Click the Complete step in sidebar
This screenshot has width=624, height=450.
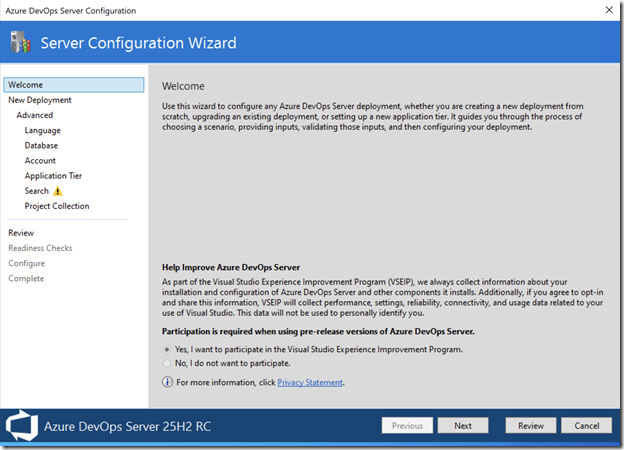coord(26,279)
